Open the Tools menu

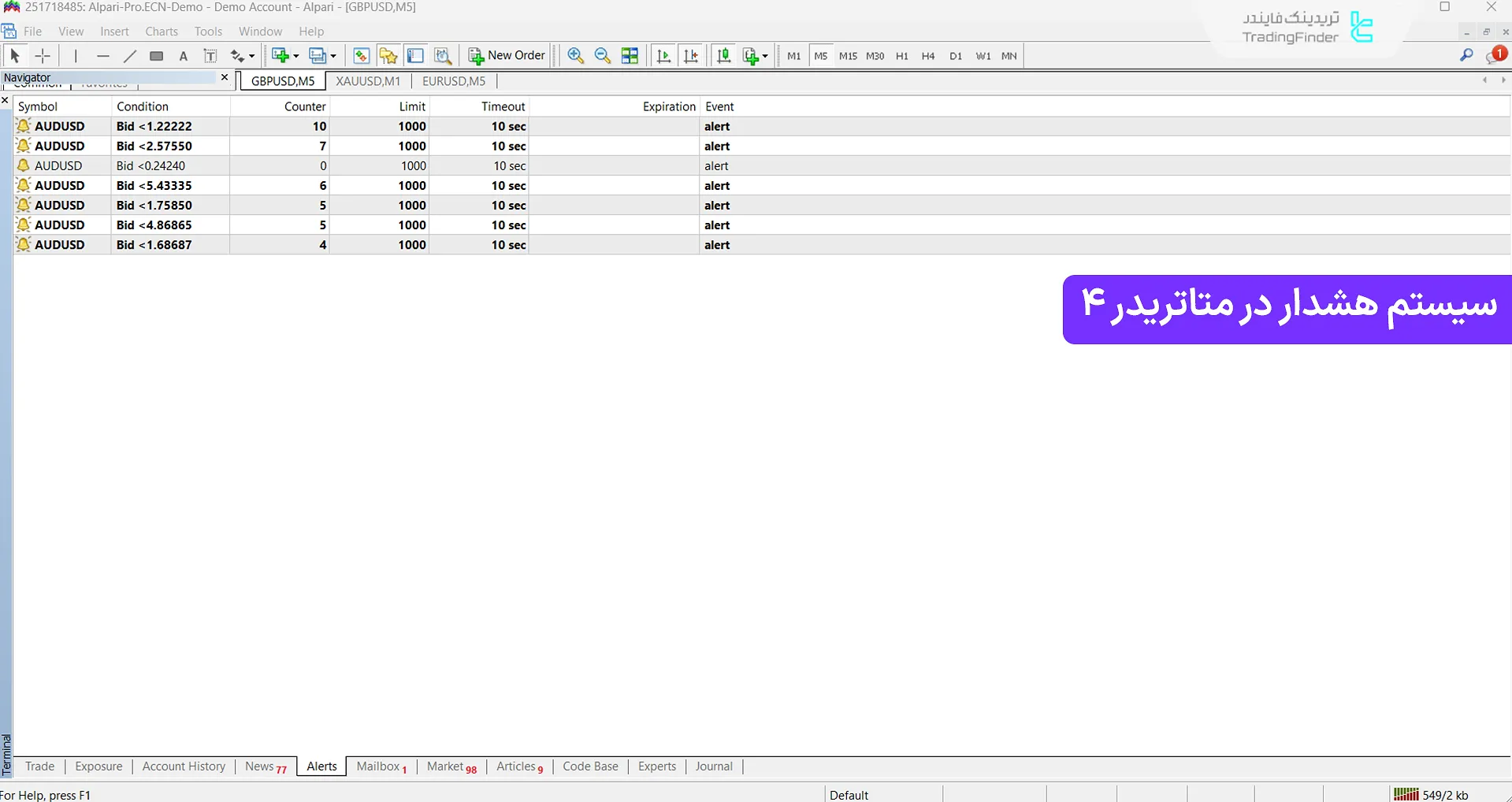[x=208, y=32]
